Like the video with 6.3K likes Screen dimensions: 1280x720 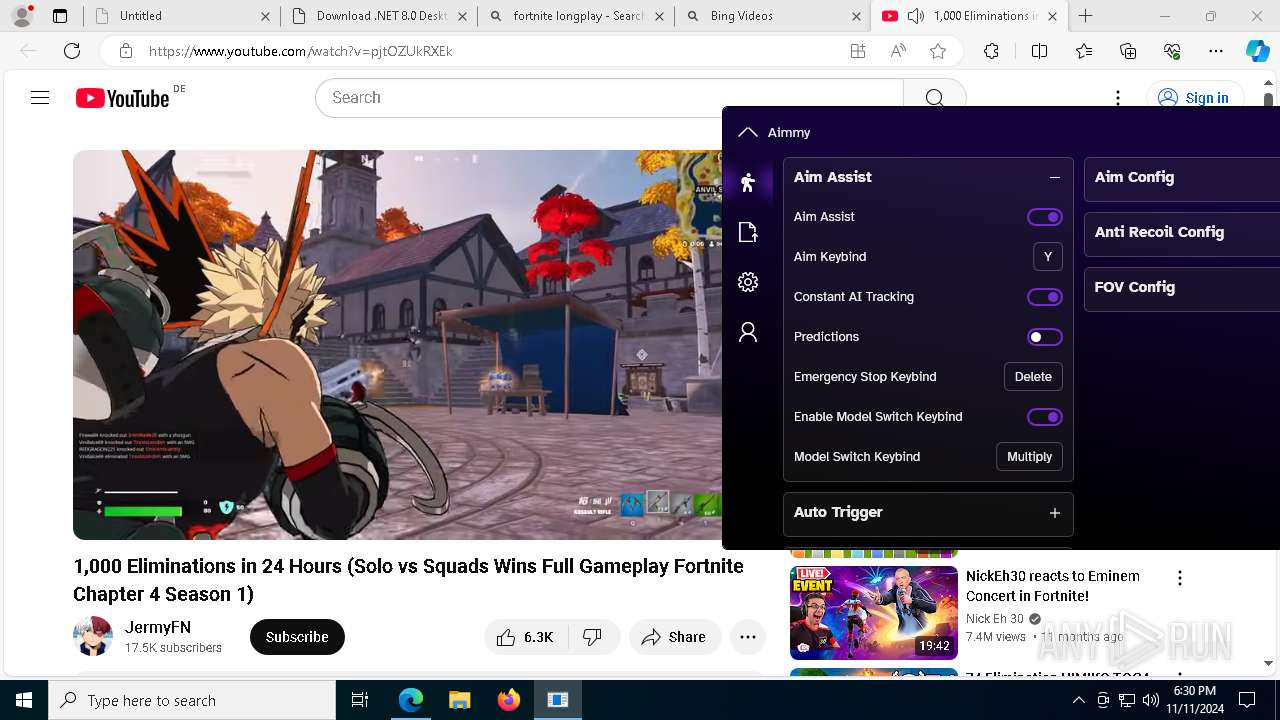pos(527,637)
